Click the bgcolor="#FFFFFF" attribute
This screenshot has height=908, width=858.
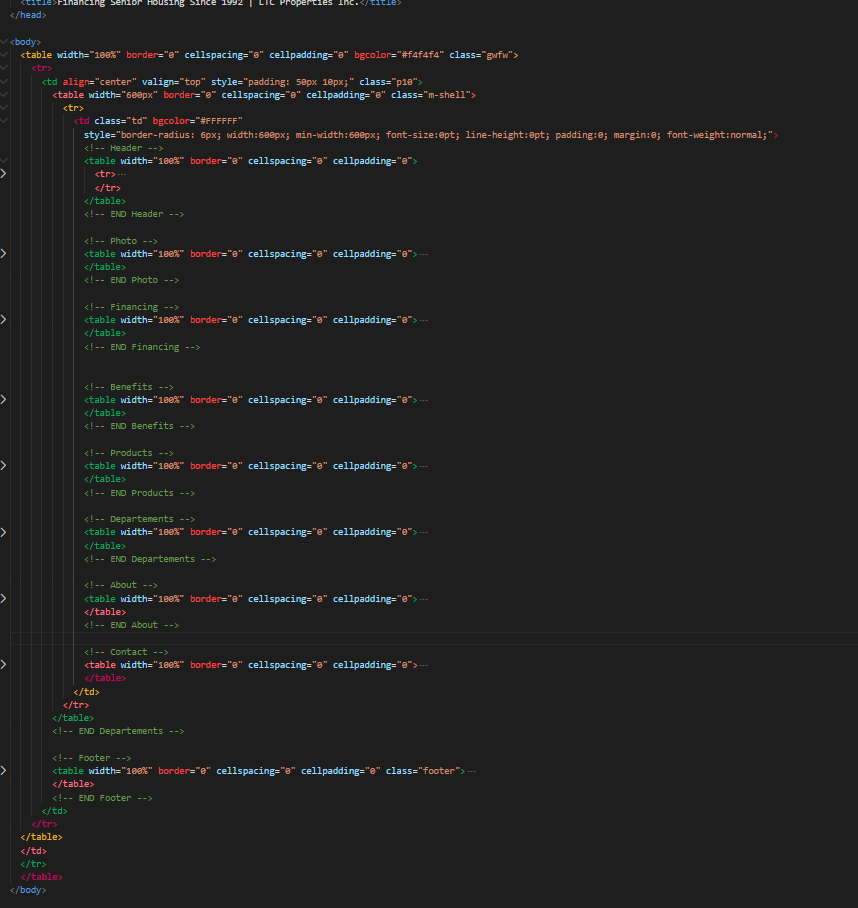point(197,121)
